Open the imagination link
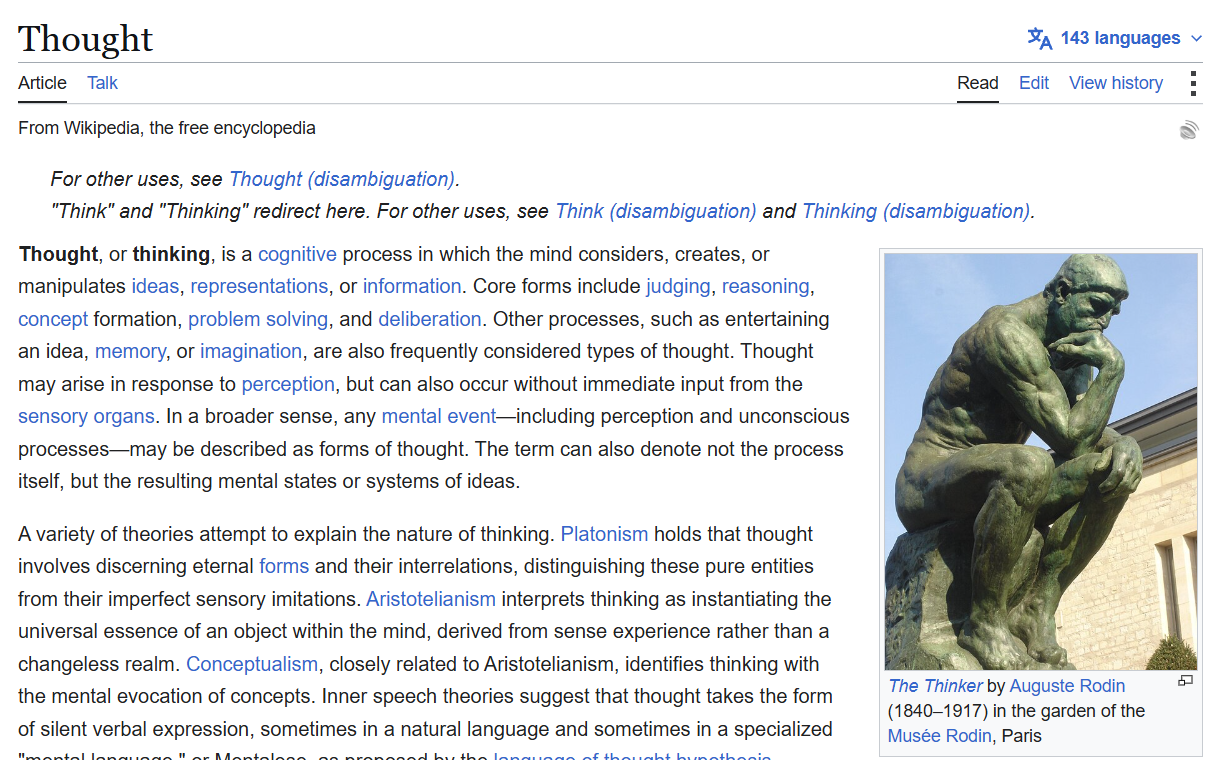The height and width of the screenshot is (760, 1206). (x=251, y=351)
